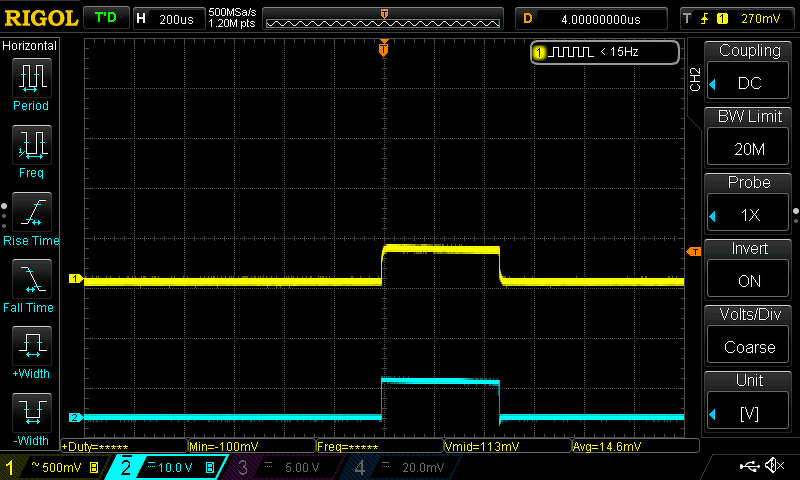
Task: Click the Horizontal menu header
Action: [30, 46]
